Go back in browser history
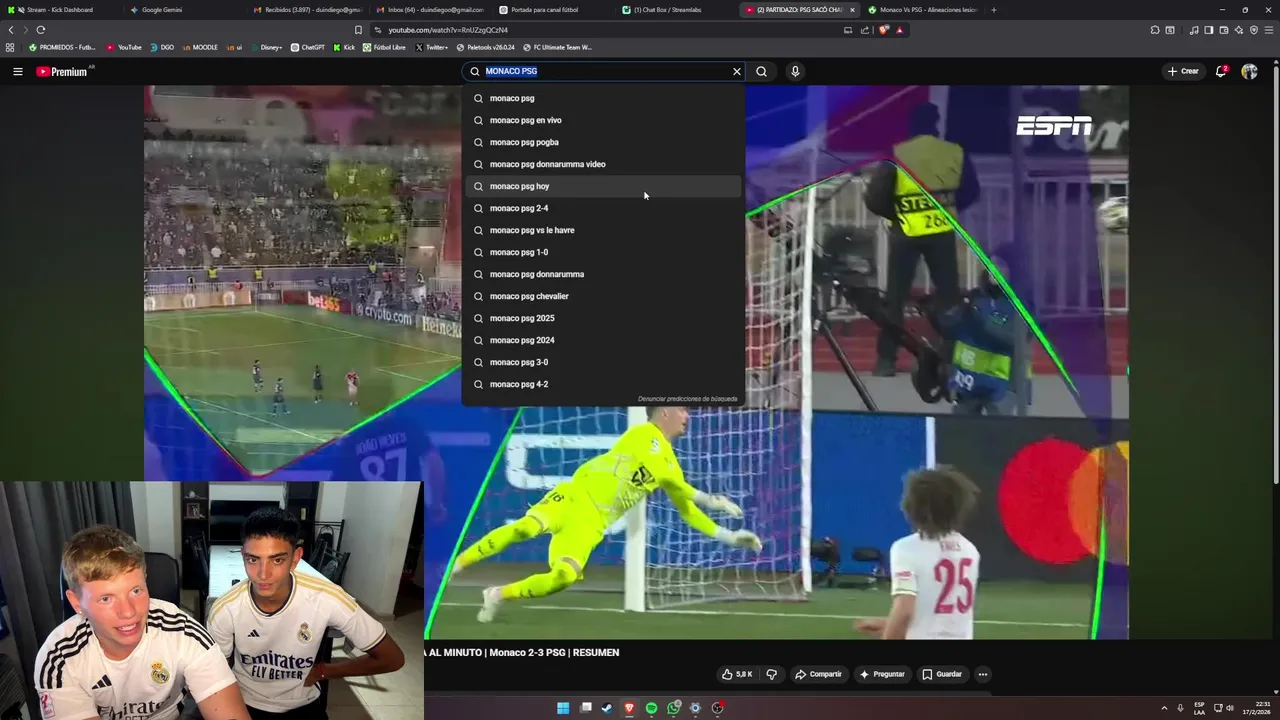Viewport: 1280px width, 720px height. 11,30
